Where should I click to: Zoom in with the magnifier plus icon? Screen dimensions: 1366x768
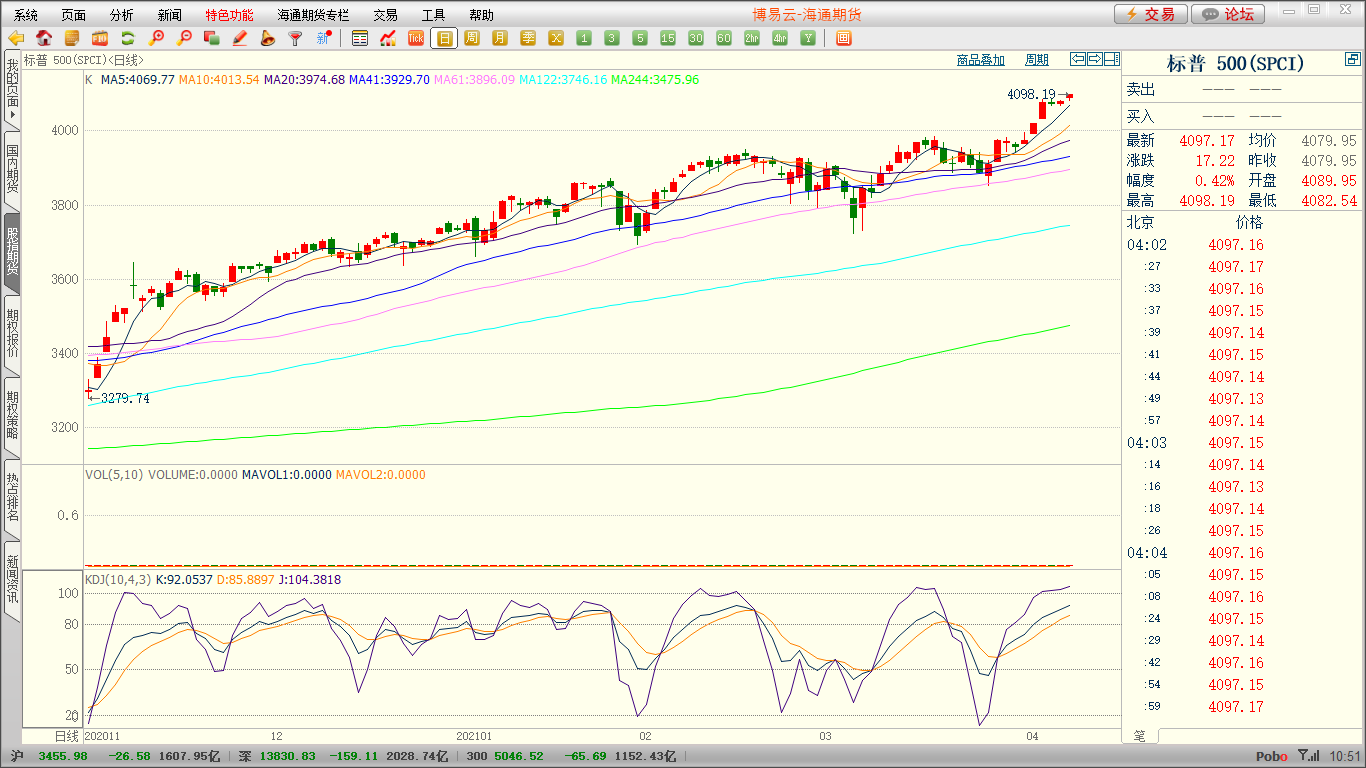(x=156, y=38)
